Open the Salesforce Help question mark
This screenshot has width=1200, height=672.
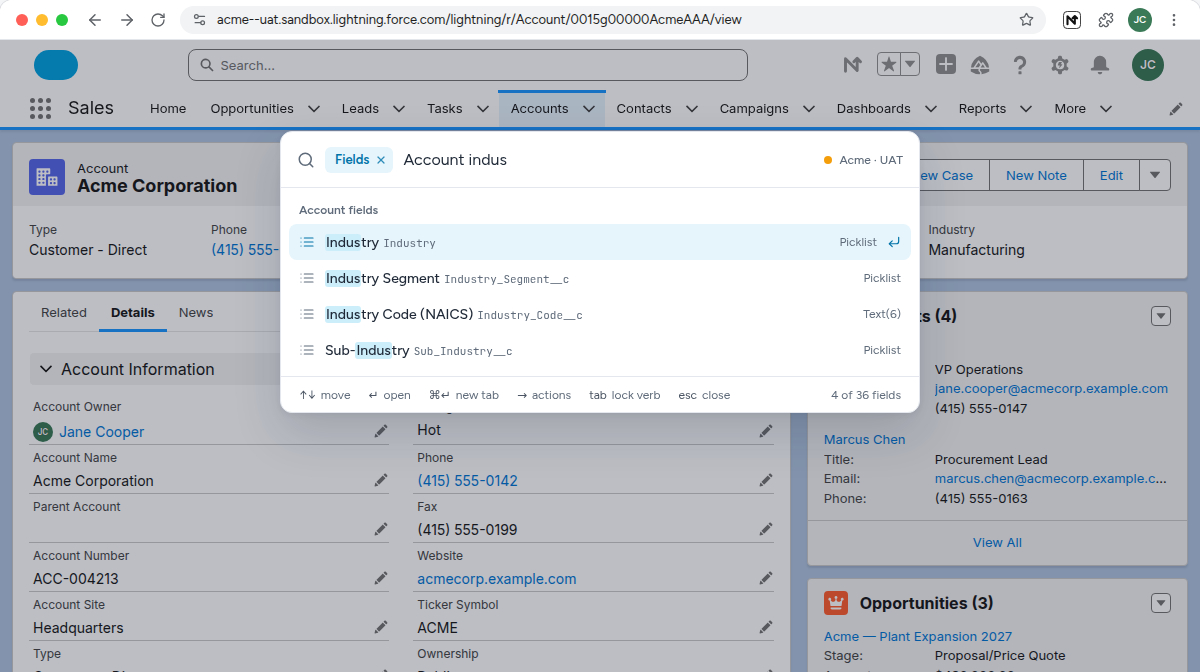(x=1020, y=65)
